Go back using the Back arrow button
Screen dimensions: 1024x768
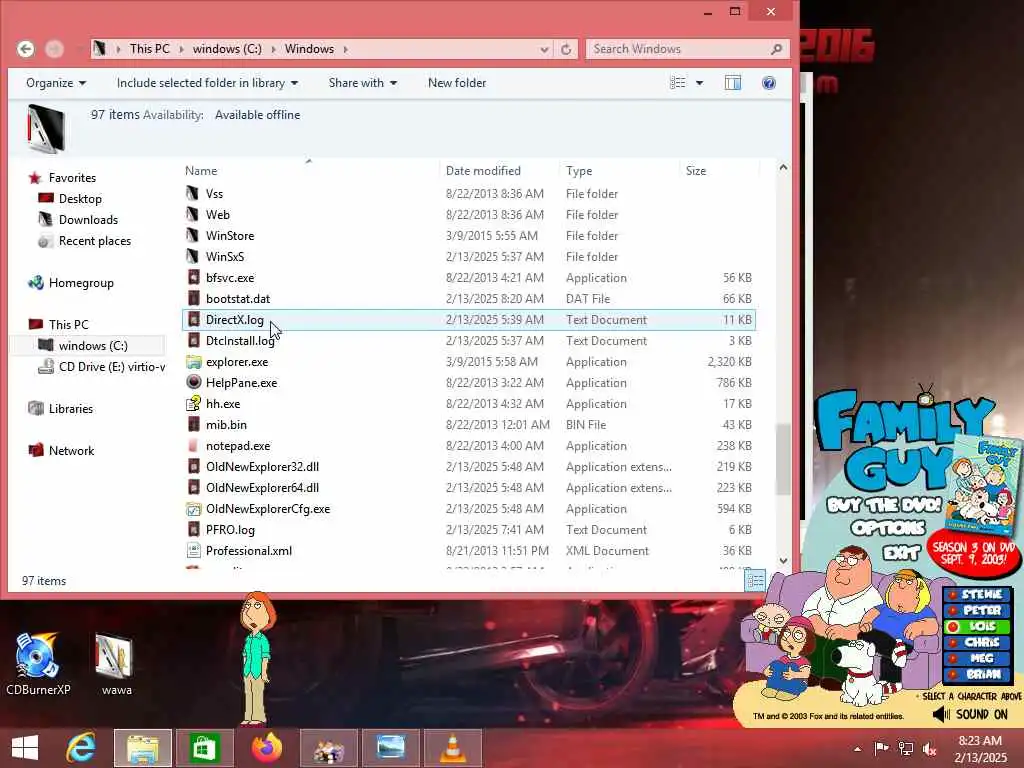pyautogui.click(x=25, y=49)
